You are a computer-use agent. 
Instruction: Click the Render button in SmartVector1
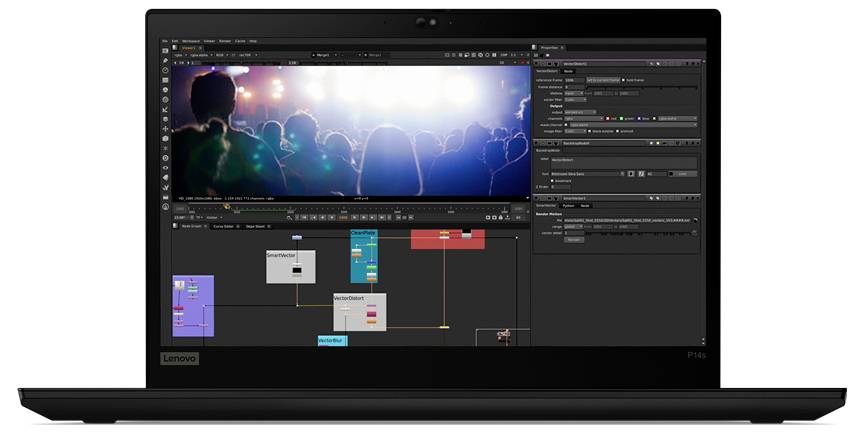pos(574,240)
